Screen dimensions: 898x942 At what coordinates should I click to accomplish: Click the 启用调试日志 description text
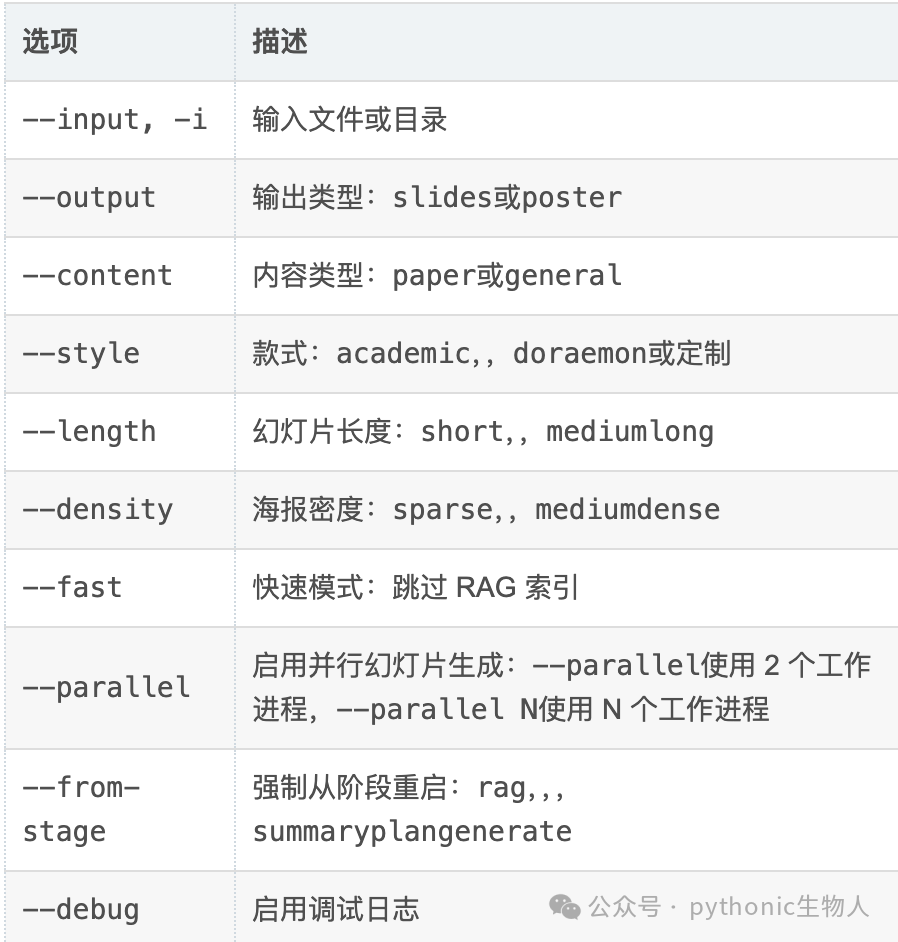(336, 909)
